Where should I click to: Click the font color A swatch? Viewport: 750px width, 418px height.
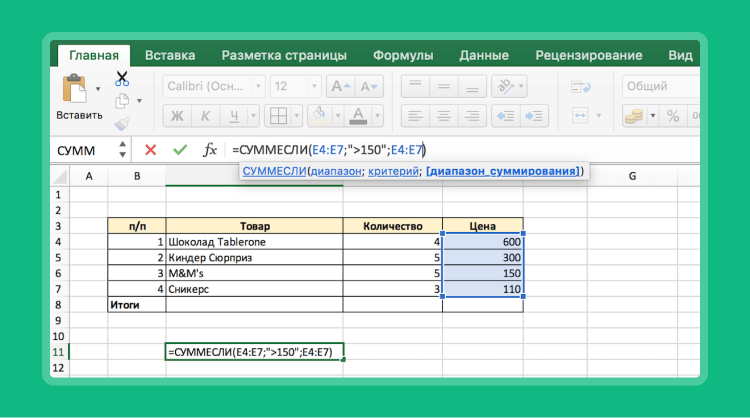click(x=358, y=116)
